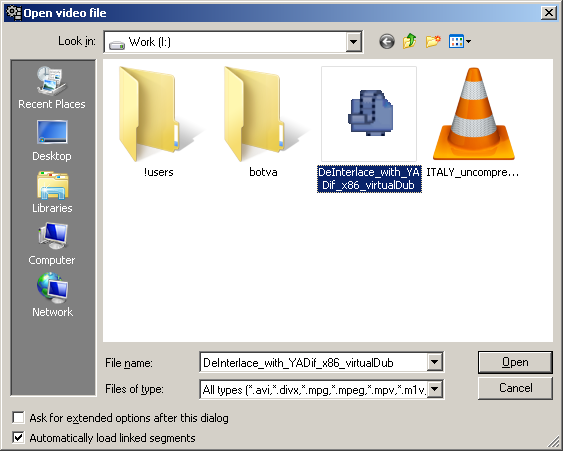
Task: Go to Desktop in places bar
Action: [x=52, y=140]
